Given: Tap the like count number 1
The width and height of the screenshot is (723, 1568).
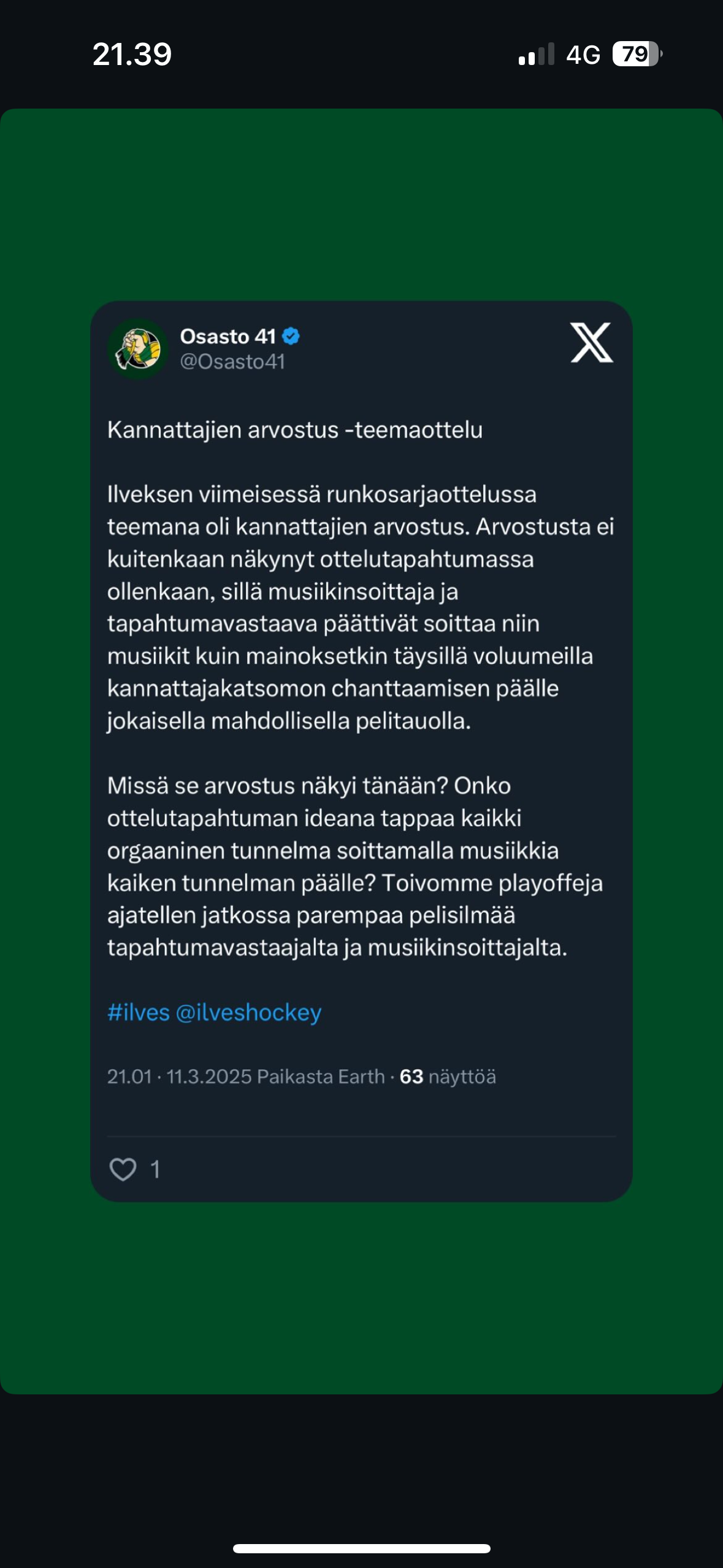Looking at the screenshot, I should click(155, 1169).
